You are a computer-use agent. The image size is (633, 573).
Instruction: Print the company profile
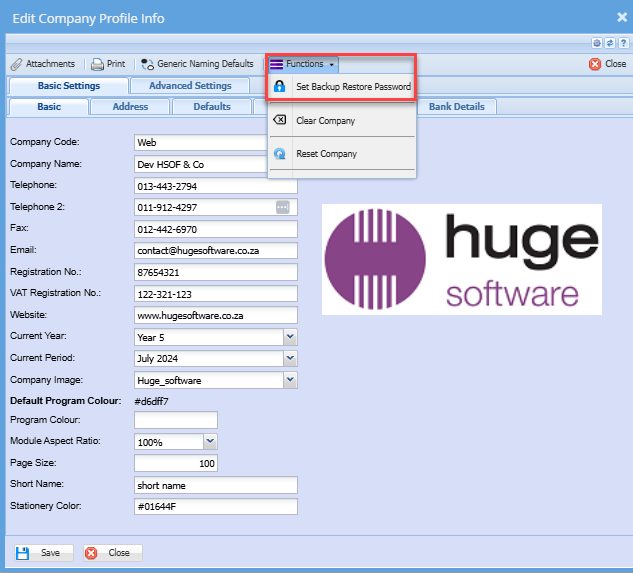point(108,64)
